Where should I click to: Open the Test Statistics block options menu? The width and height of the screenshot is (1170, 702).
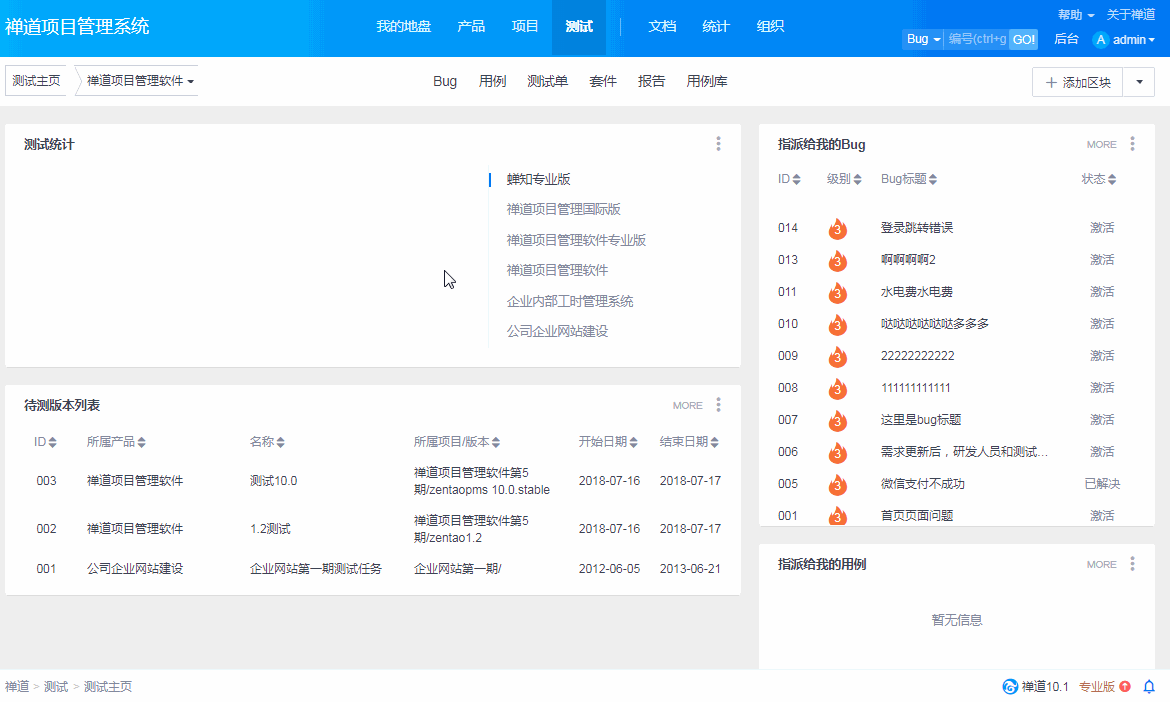point(718,144)
